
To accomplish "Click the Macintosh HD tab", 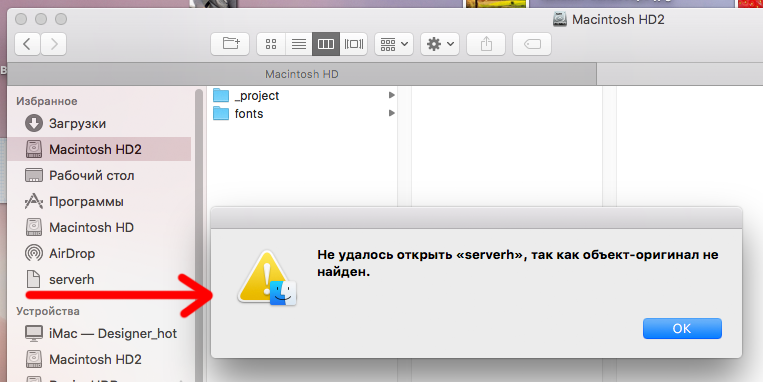I will coord(302,74).
